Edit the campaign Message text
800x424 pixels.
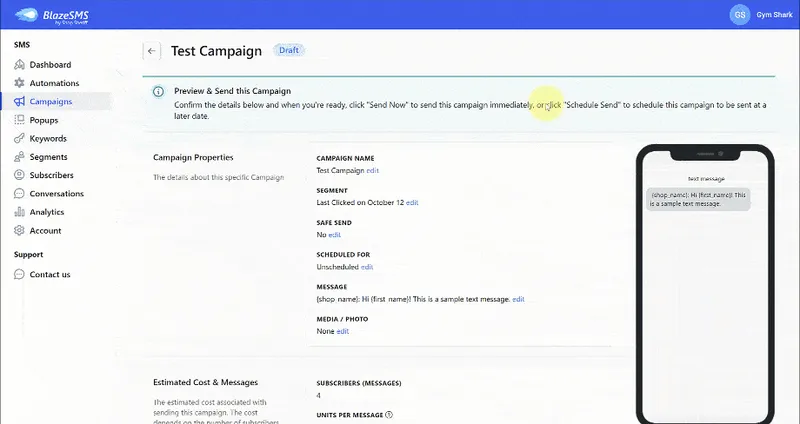518,299
